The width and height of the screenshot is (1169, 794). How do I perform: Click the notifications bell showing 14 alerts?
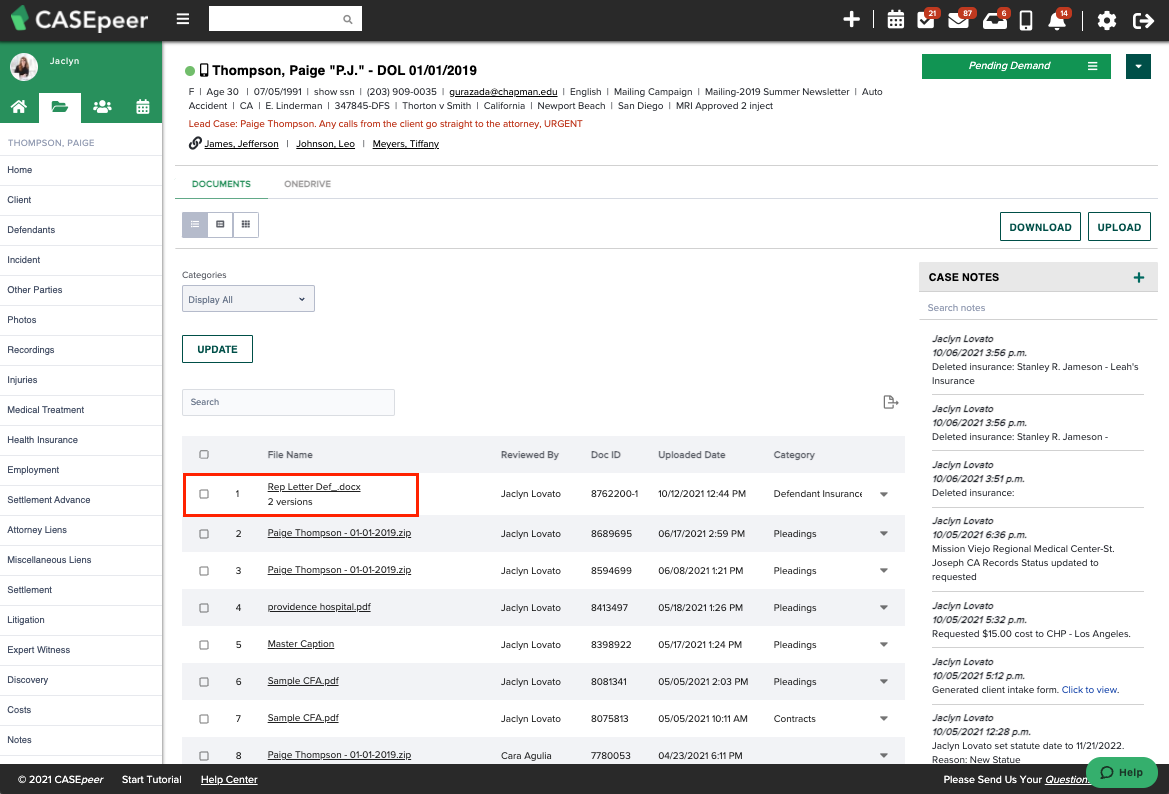1058,21
